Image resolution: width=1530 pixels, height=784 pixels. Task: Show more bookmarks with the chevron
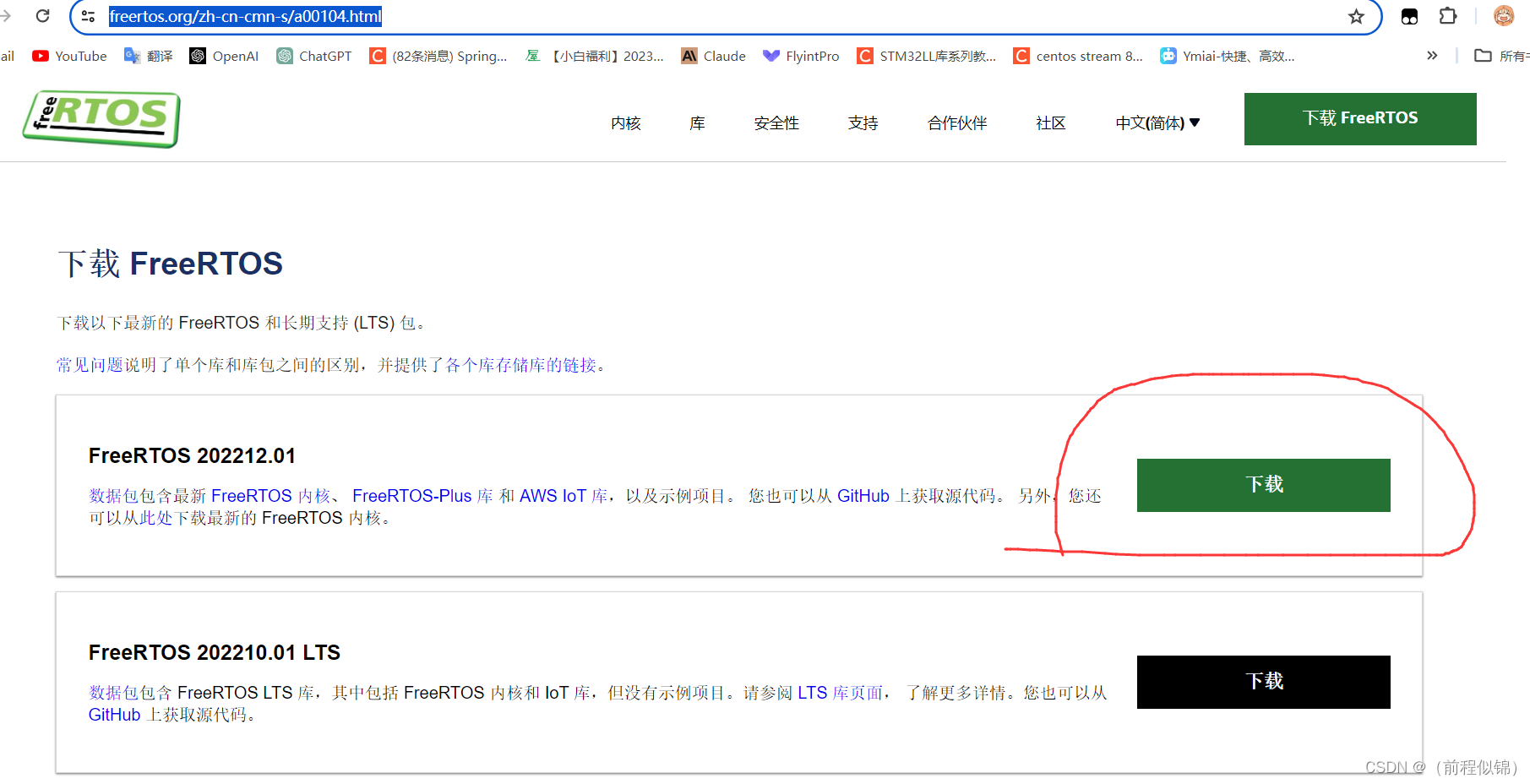pos(1432,56)
